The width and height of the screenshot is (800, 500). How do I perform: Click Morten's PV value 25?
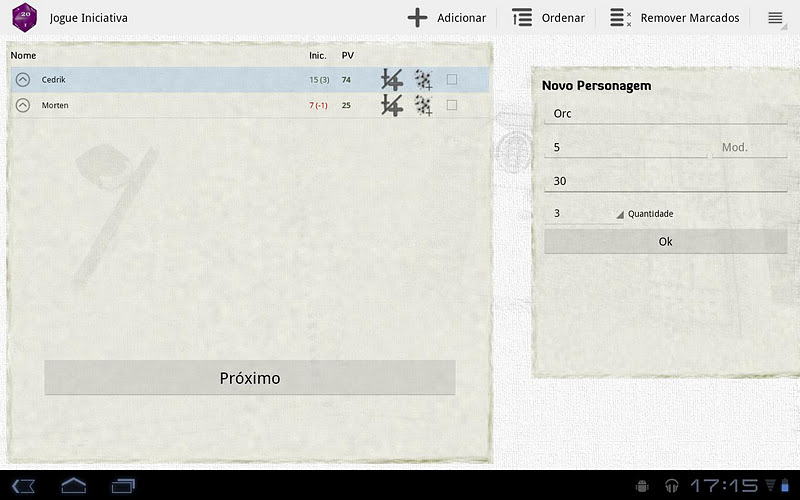pyautogui.click(x=346, y=105)
